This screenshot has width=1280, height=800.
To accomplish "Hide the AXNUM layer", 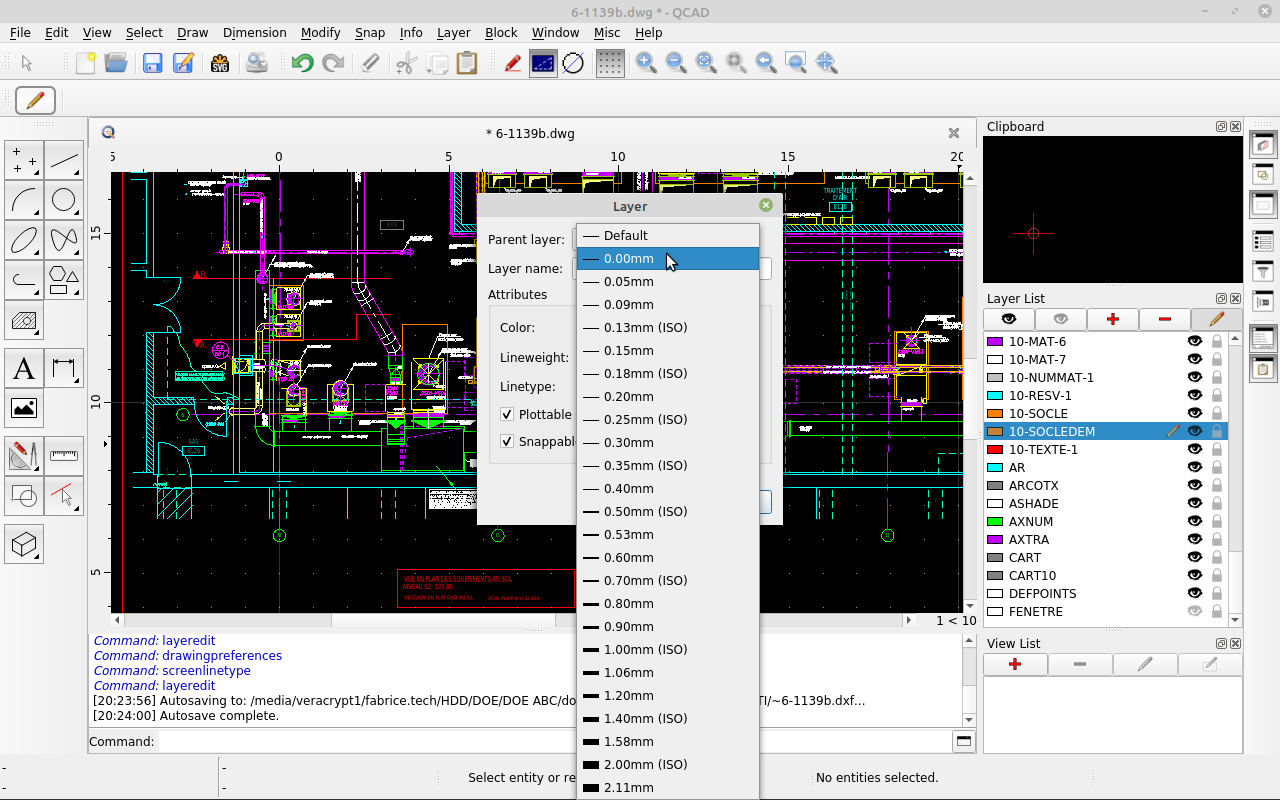I will pyautogui.click(x=1194, y=521).
